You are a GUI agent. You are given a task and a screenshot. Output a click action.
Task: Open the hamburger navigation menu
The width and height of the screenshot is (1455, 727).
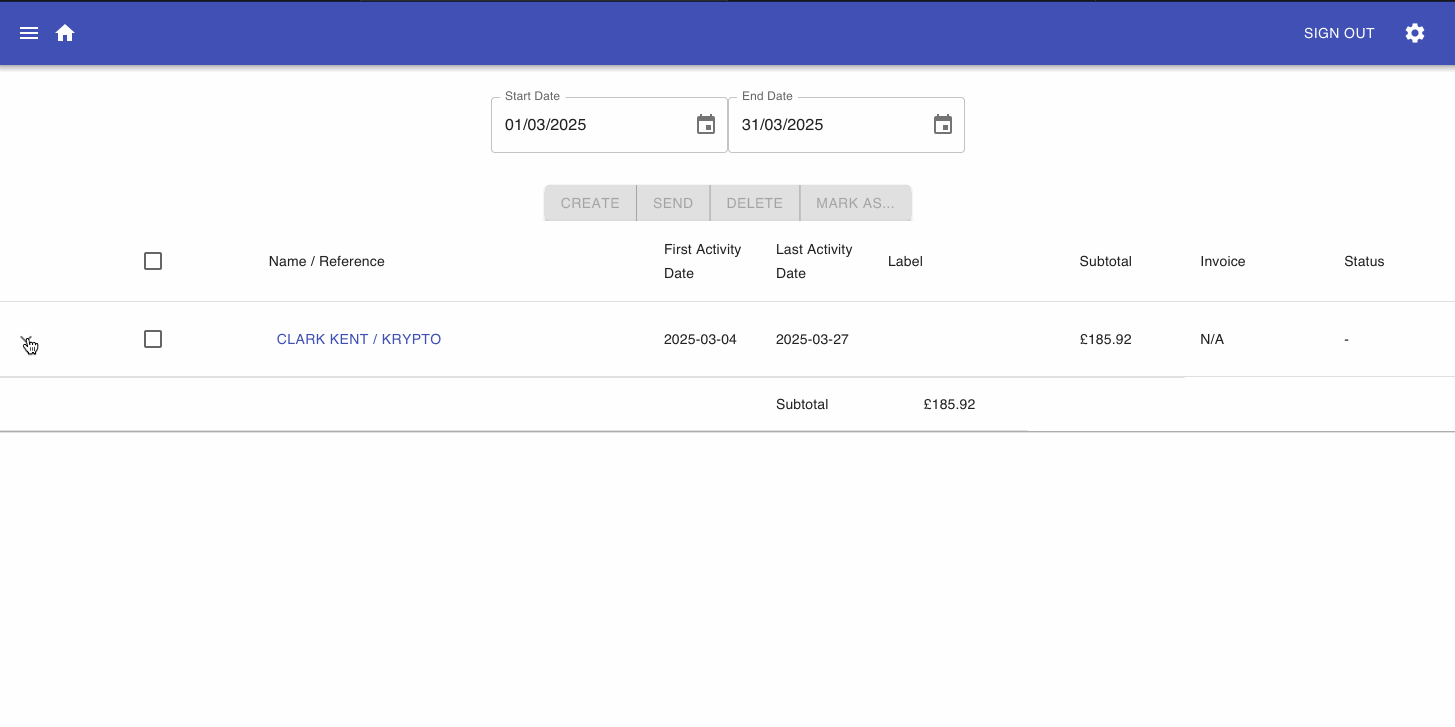tap(29, 32)
